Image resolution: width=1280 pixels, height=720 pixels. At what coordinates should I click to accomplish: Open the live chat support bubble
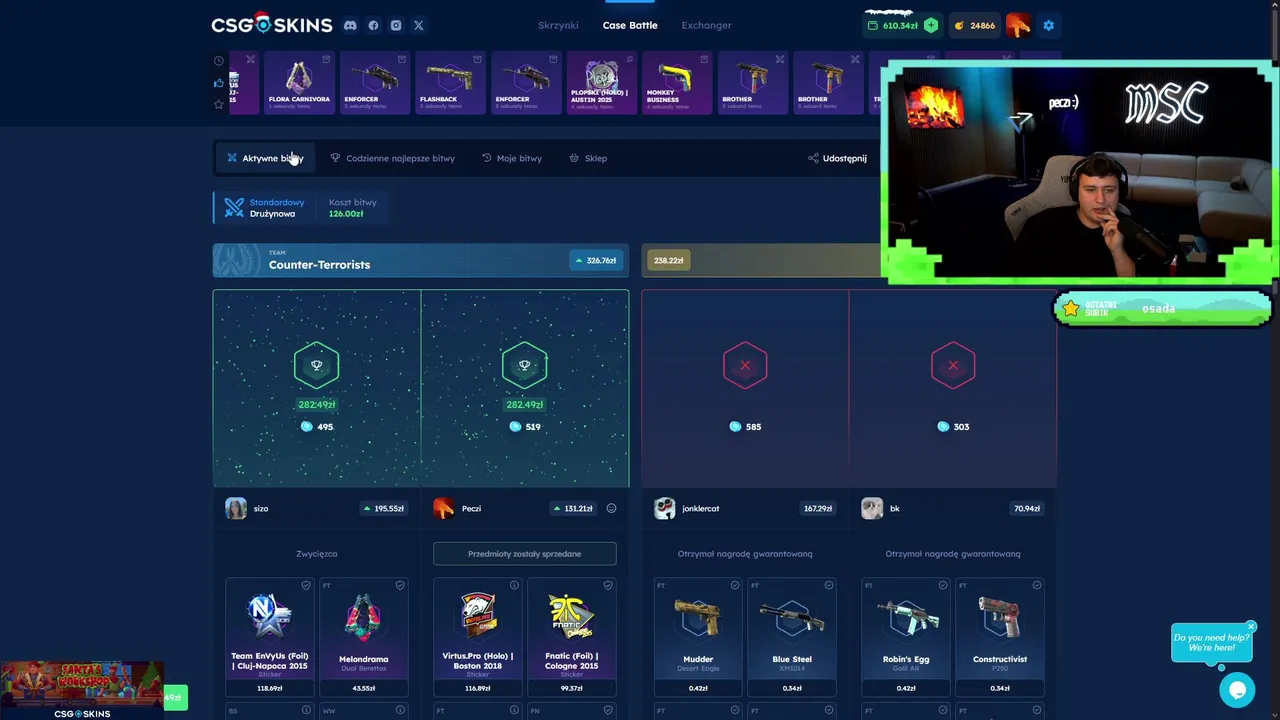(1237, 690)
